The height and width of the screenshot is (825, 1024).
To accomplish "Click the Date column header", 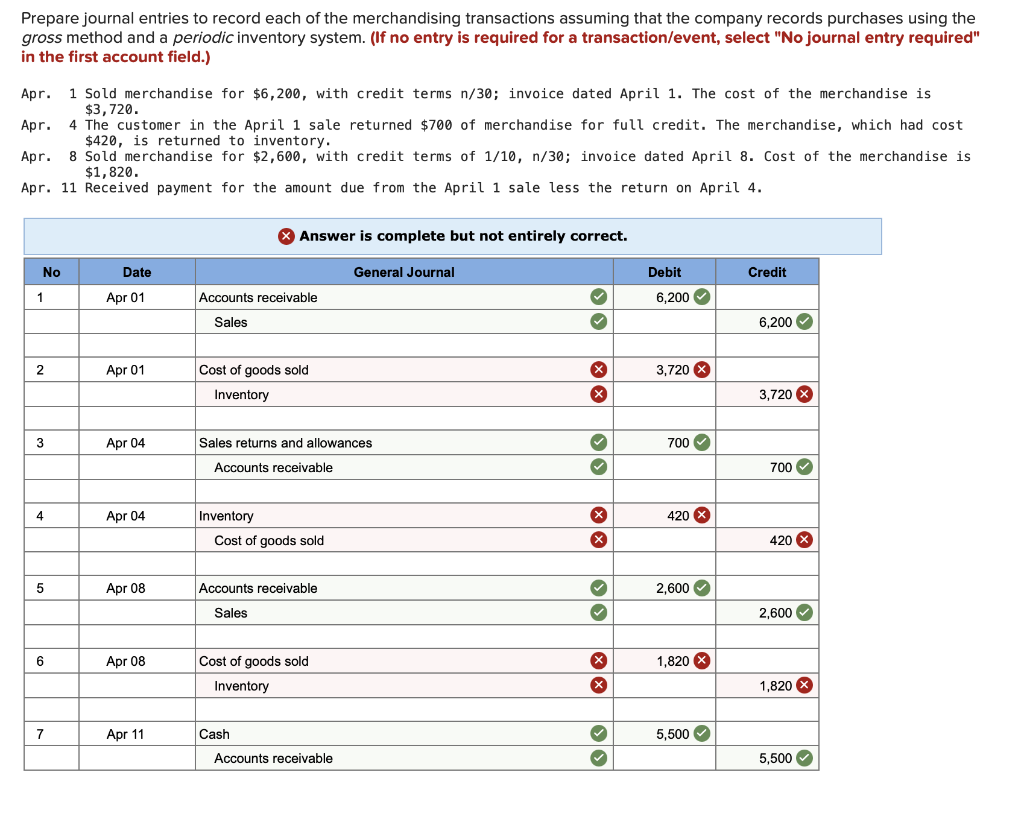I will coord(136,271).
